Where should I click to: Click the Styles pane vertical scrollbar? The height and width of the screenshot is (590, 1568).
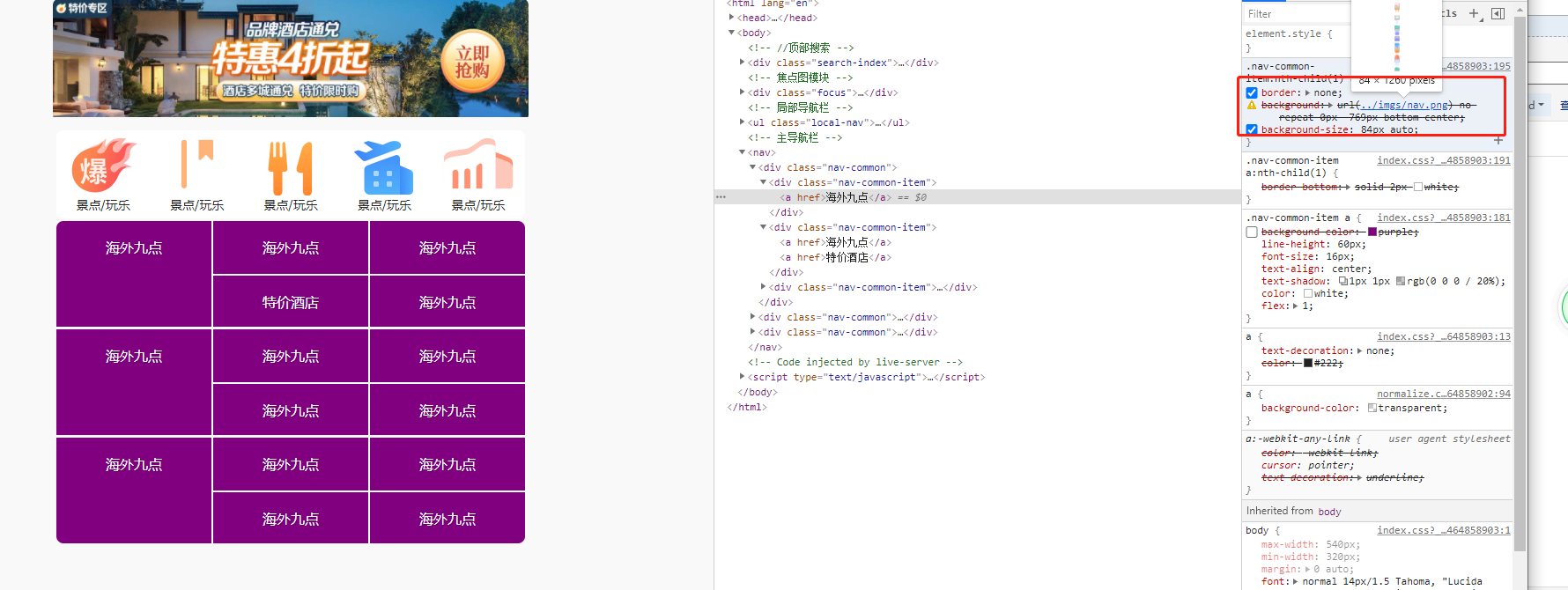[x=1520, y=282]
